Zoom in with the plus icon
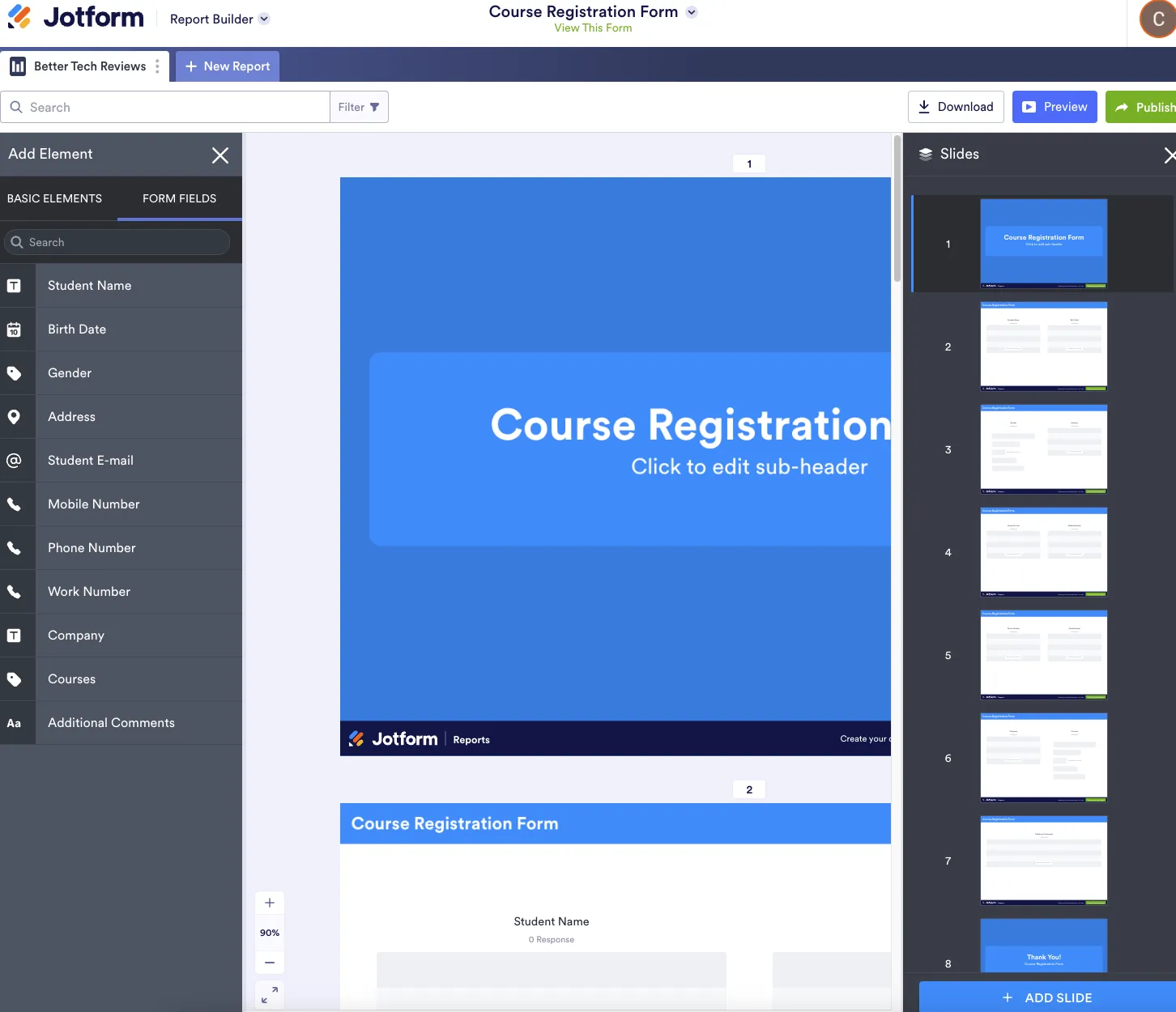Viewport: 1176px width, 1012px height. [270, 903]
